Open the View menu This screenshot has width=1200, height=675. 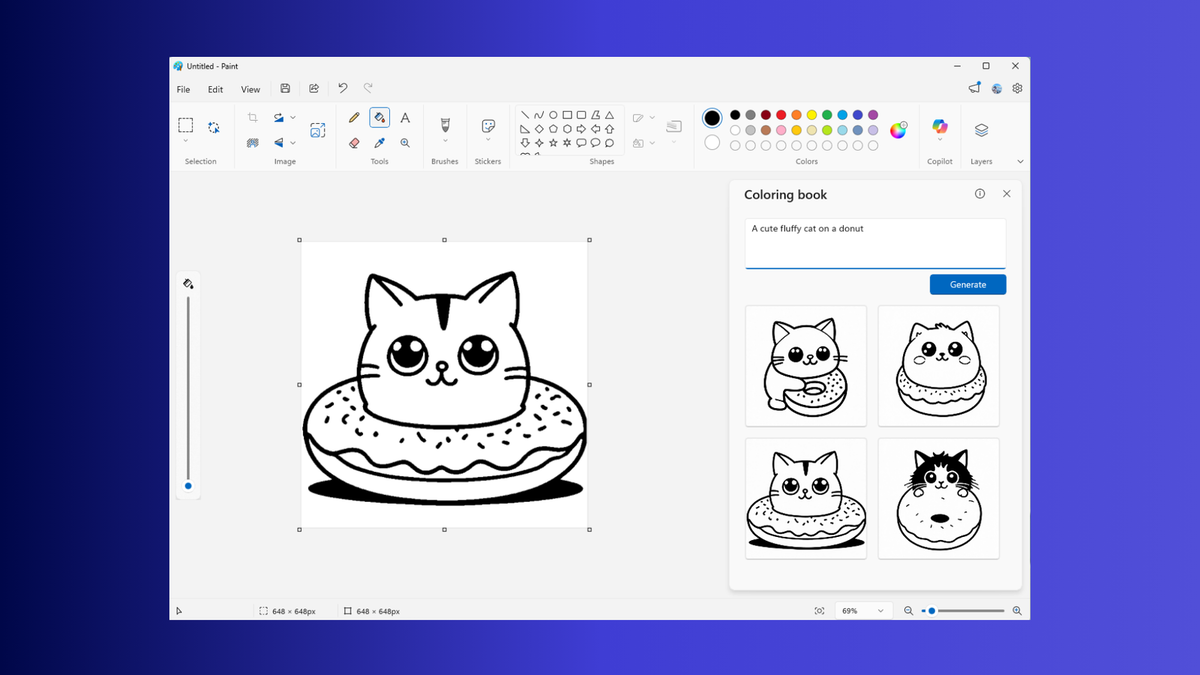coord(250,89)
